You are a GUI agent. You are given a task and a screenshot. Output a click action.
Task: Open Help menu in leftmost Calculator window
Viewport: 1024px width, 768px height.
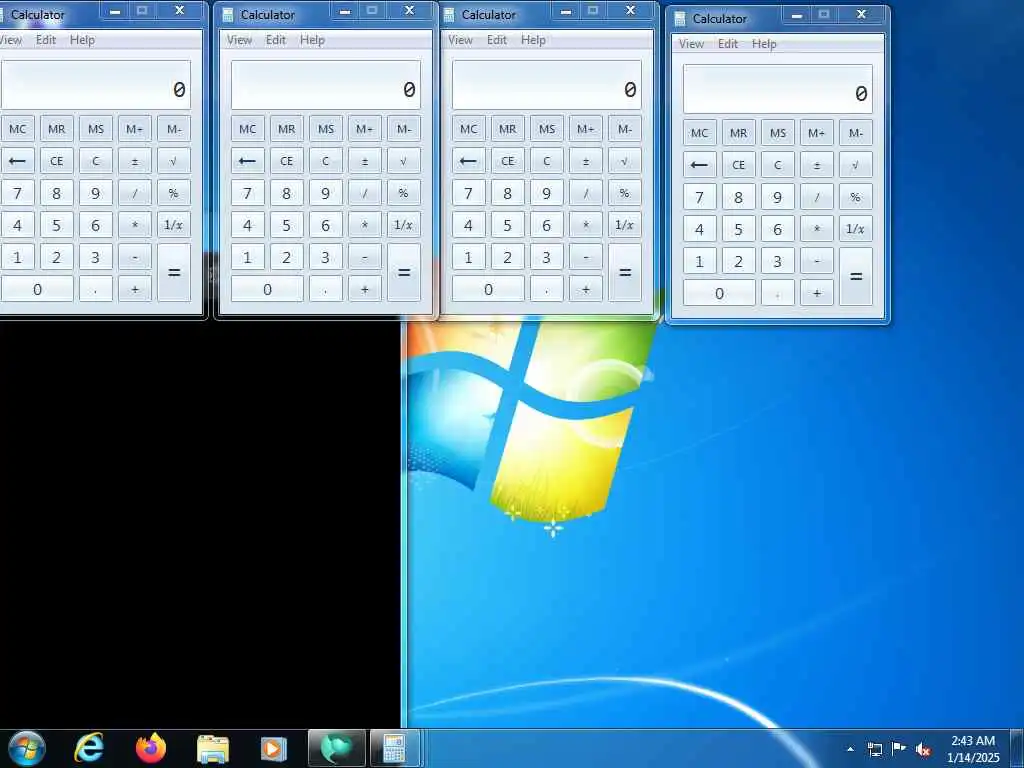(x=82, y=40)
